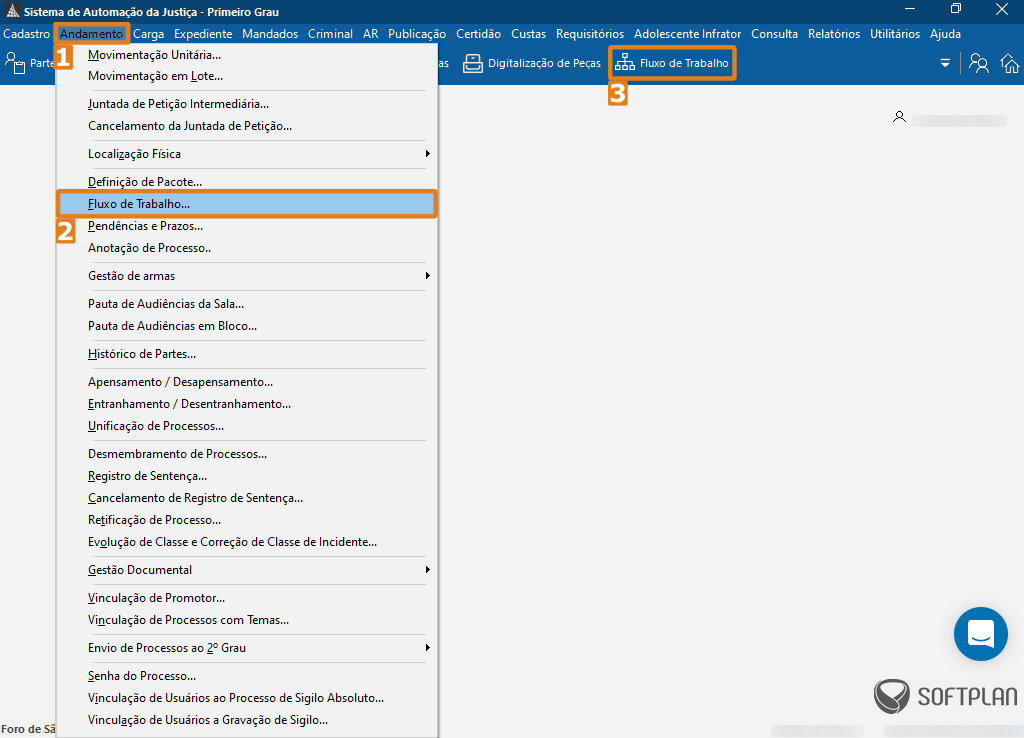Select Anotação de Processo entry
Screen dimensions: 1024x738
pos(247,248)
